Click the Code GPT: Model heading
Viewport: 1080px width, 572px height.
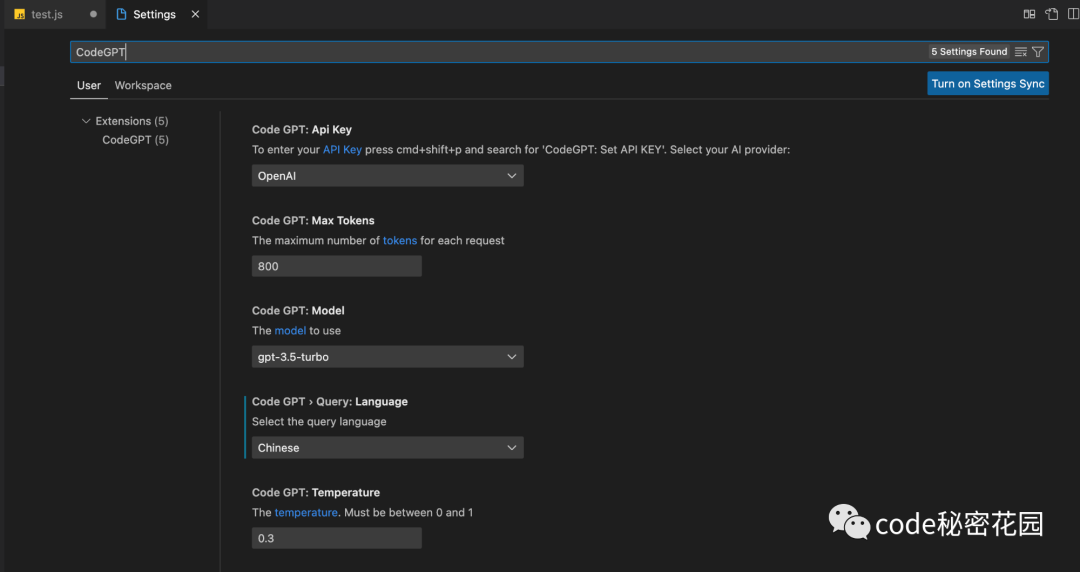(298, 311)
